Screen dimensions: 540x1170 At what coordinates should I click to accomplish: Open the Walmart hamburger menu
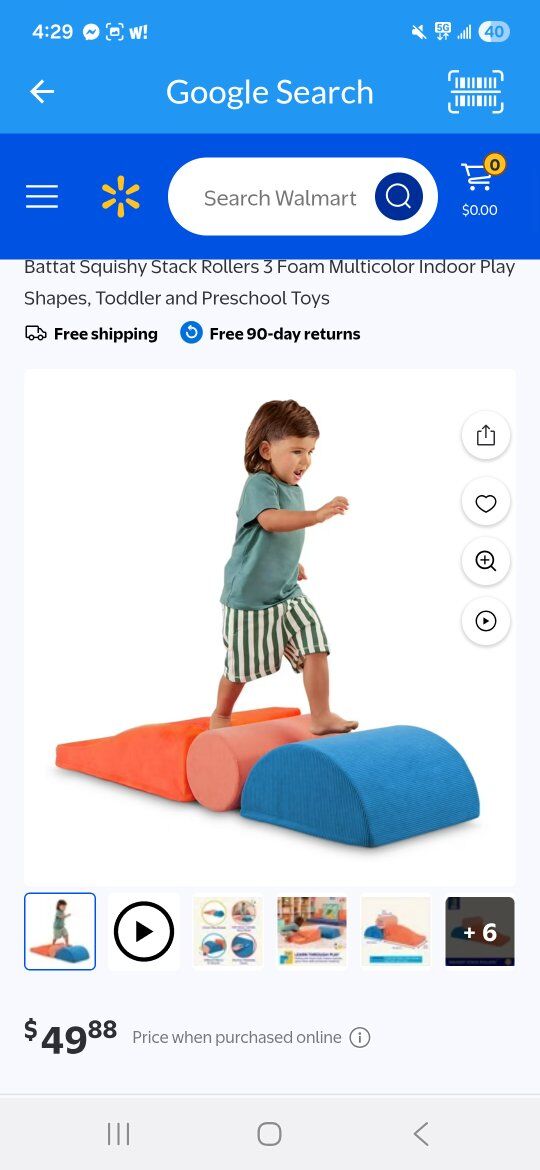pos(42,197)
